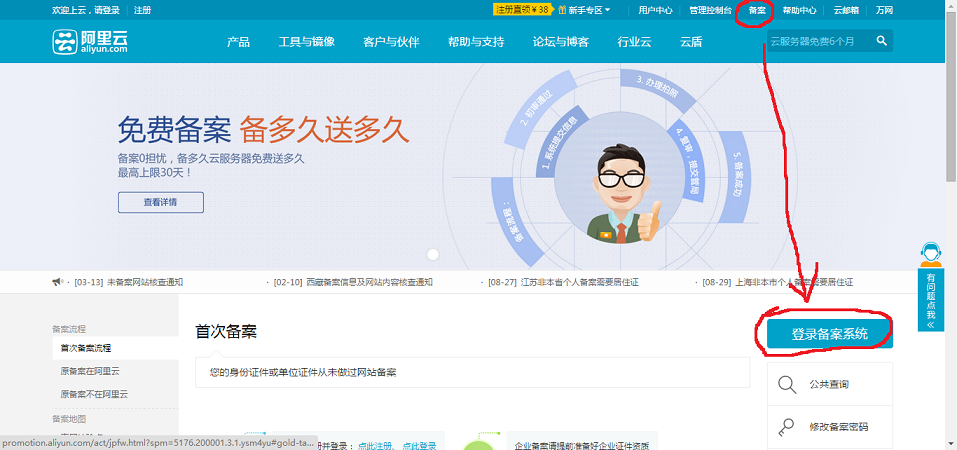Click the customer service headset icon
The height and width of the screenshot is (450, 957).
[x=931, y=254]
